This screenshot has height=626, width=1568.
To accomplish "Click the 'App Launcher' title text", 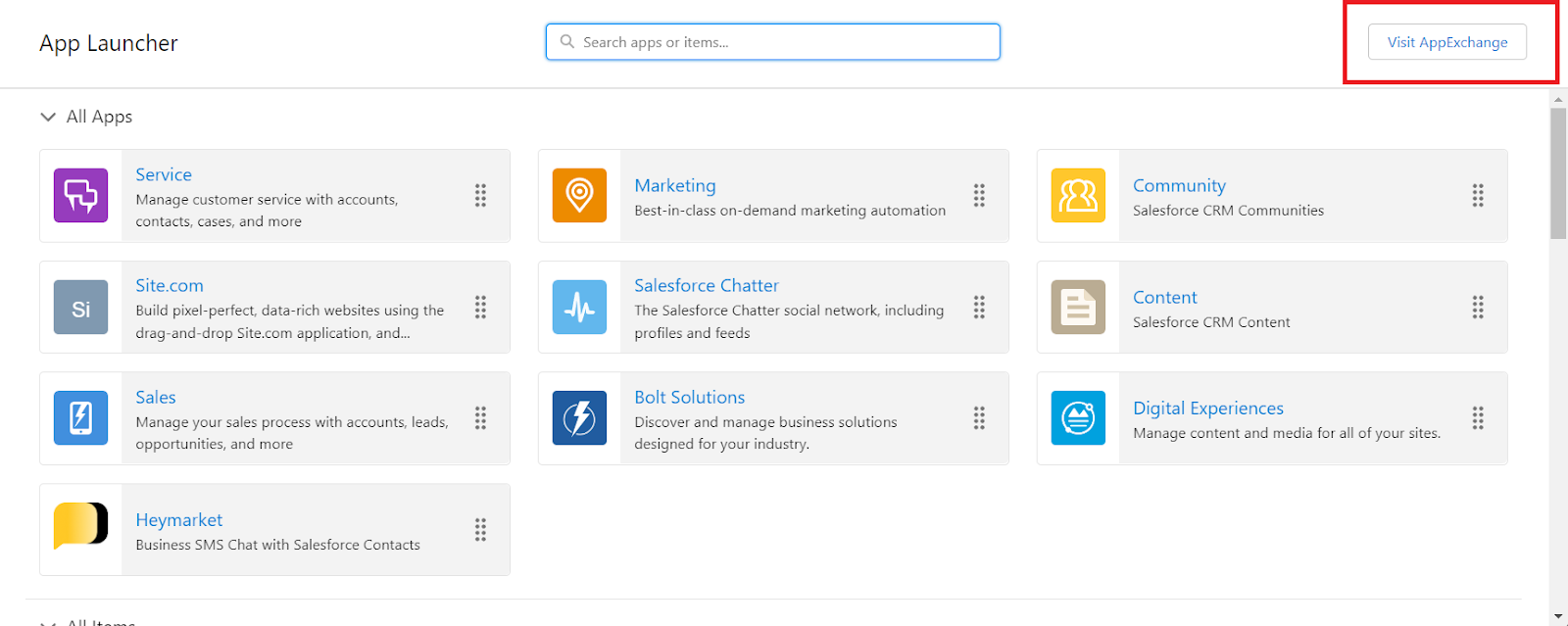I will 109,43.
